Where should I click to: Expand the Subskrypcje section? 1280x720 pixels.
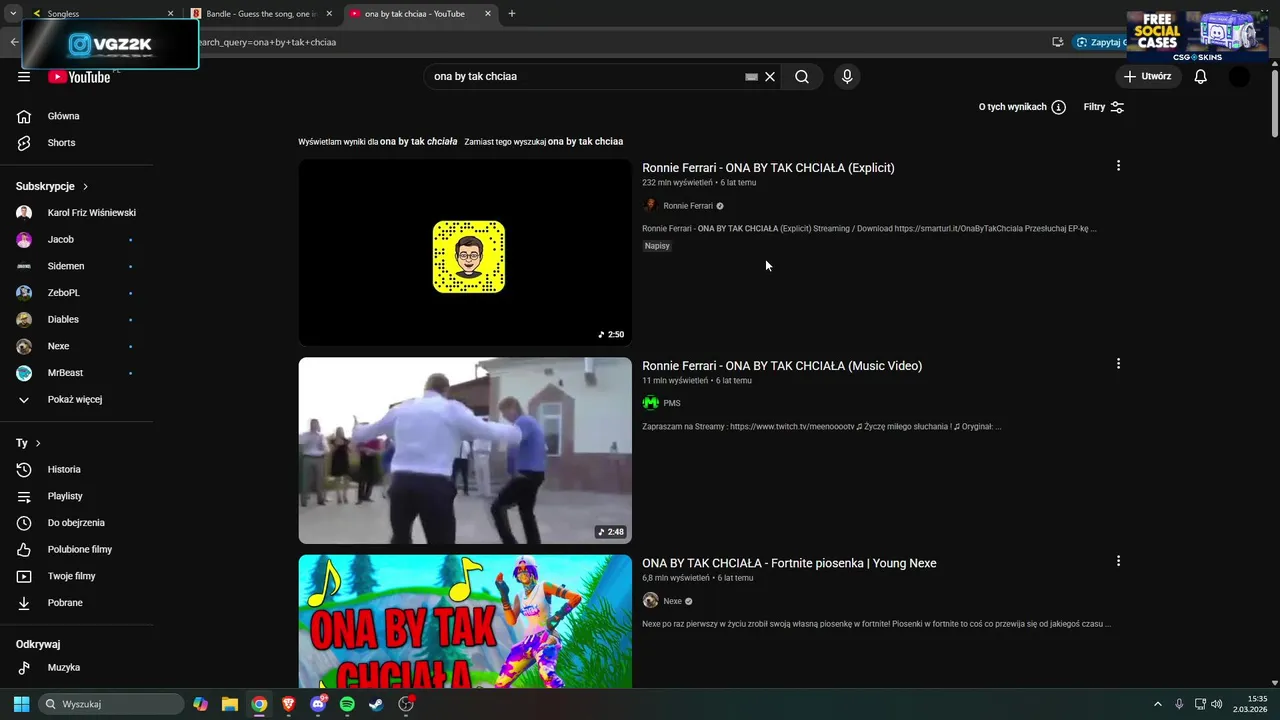(x=52, y=187)
